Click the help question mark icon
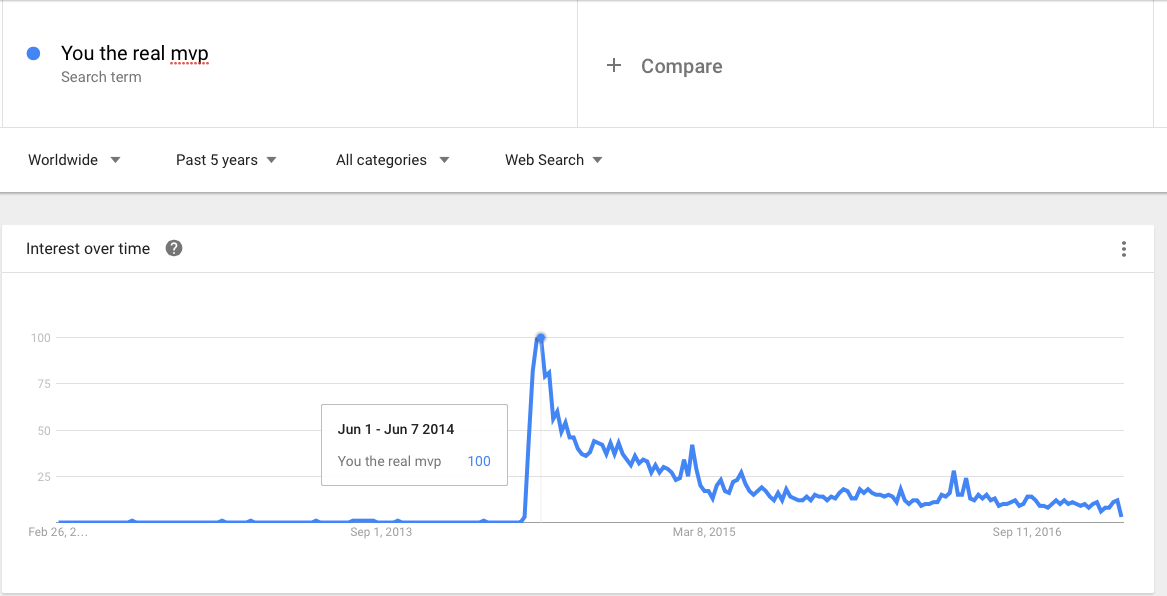 [173, 249]
